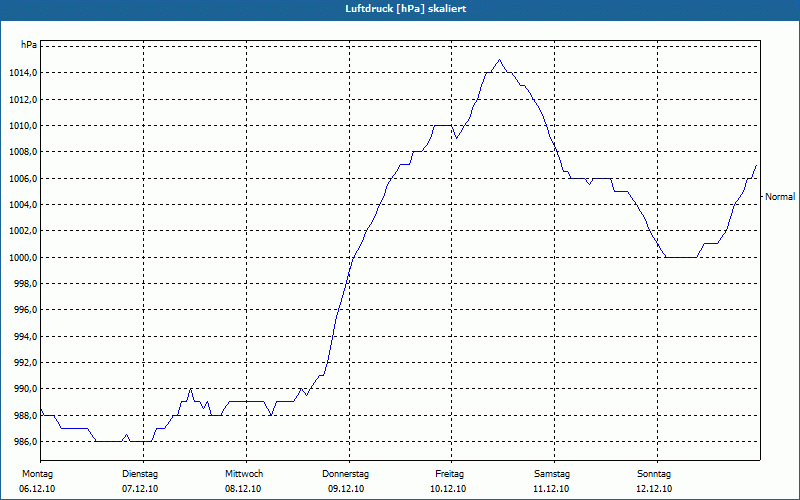Screen dimensions: 800x500
Task: Click the date 08.12.10
Action: click(243, 489)
